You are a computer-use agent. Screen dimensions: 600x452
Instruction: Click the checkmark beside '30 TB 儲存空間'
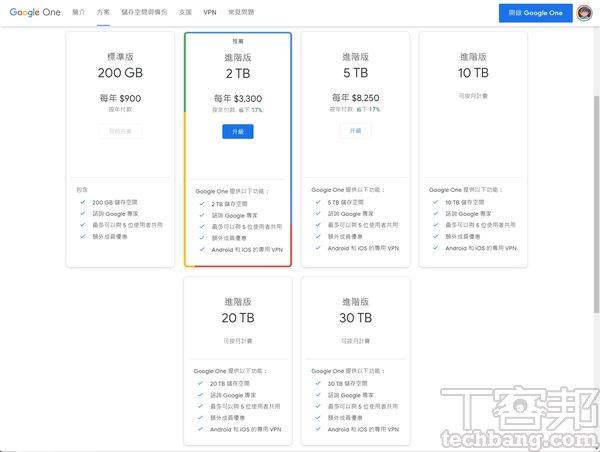[318, 383]
